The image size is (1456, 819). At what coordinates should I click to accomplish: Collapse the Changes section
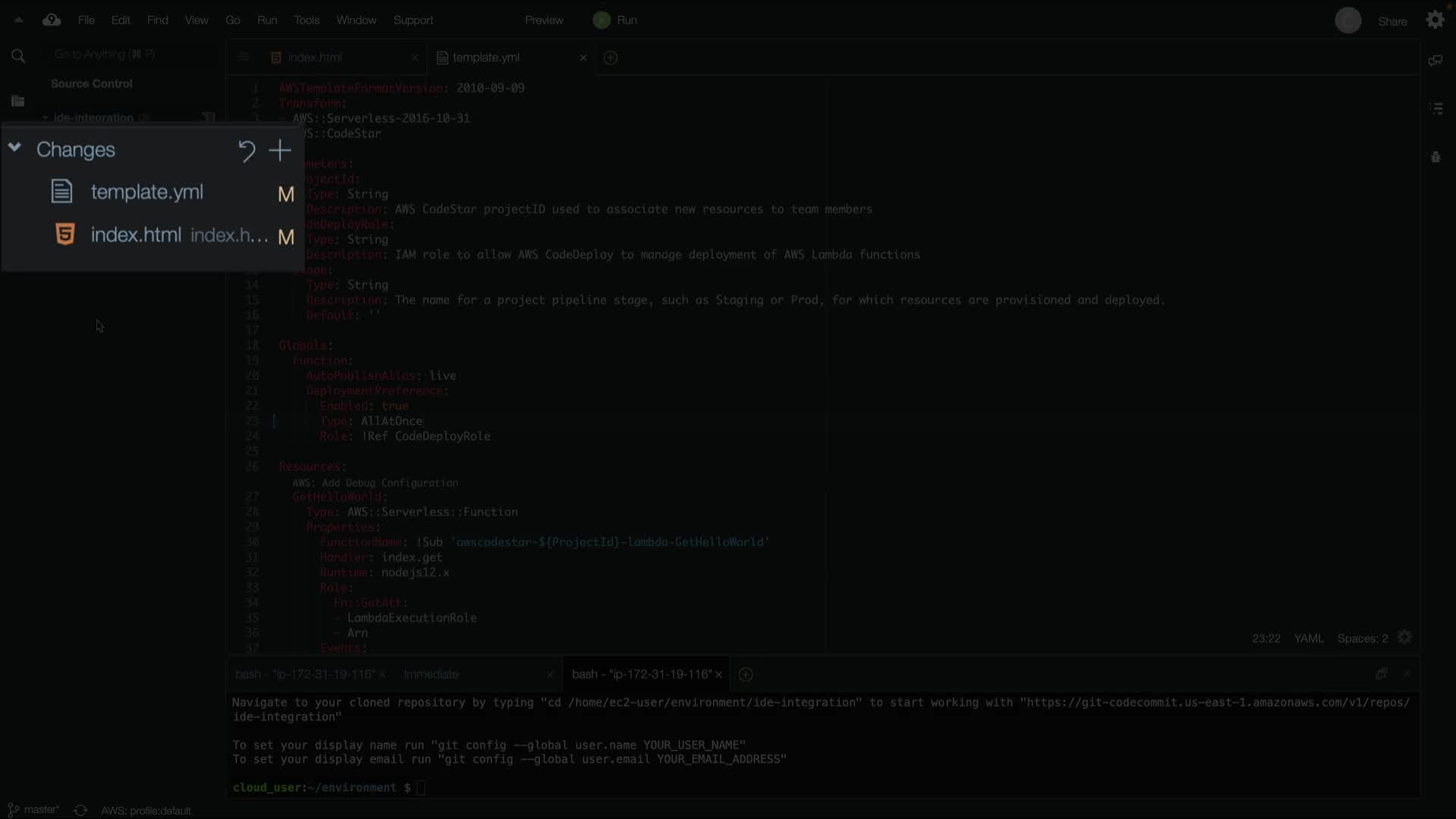pyautogui.click(x=14, y=149)
